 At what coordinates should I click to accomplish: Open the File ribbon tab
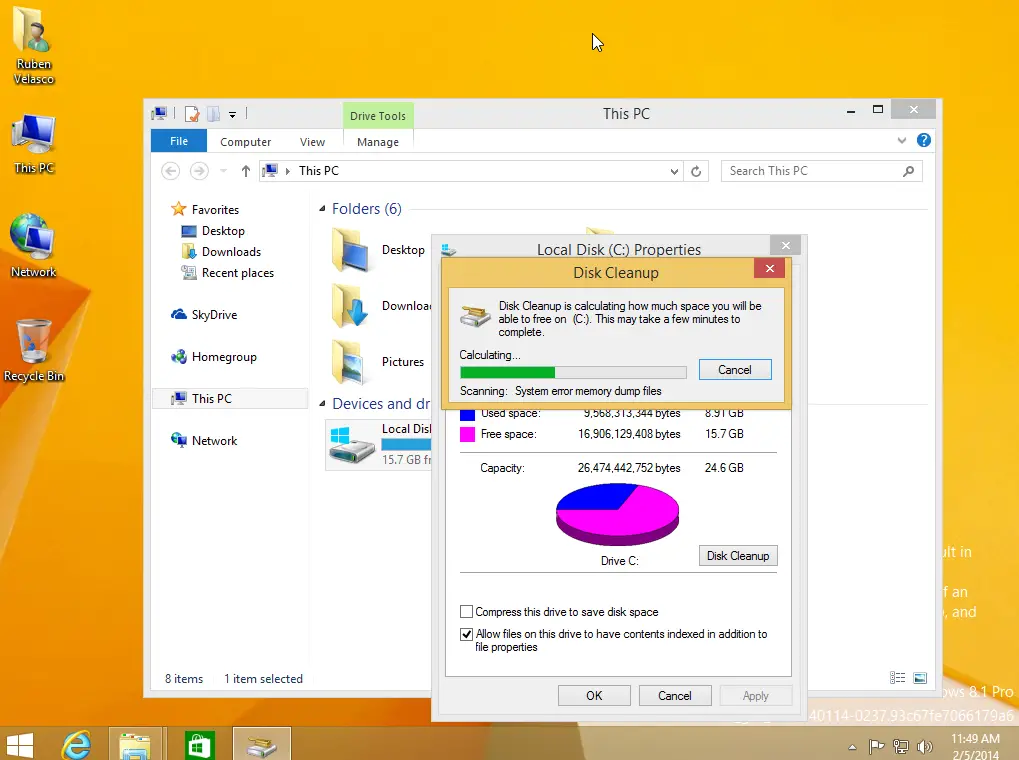(x=179, y=141)
